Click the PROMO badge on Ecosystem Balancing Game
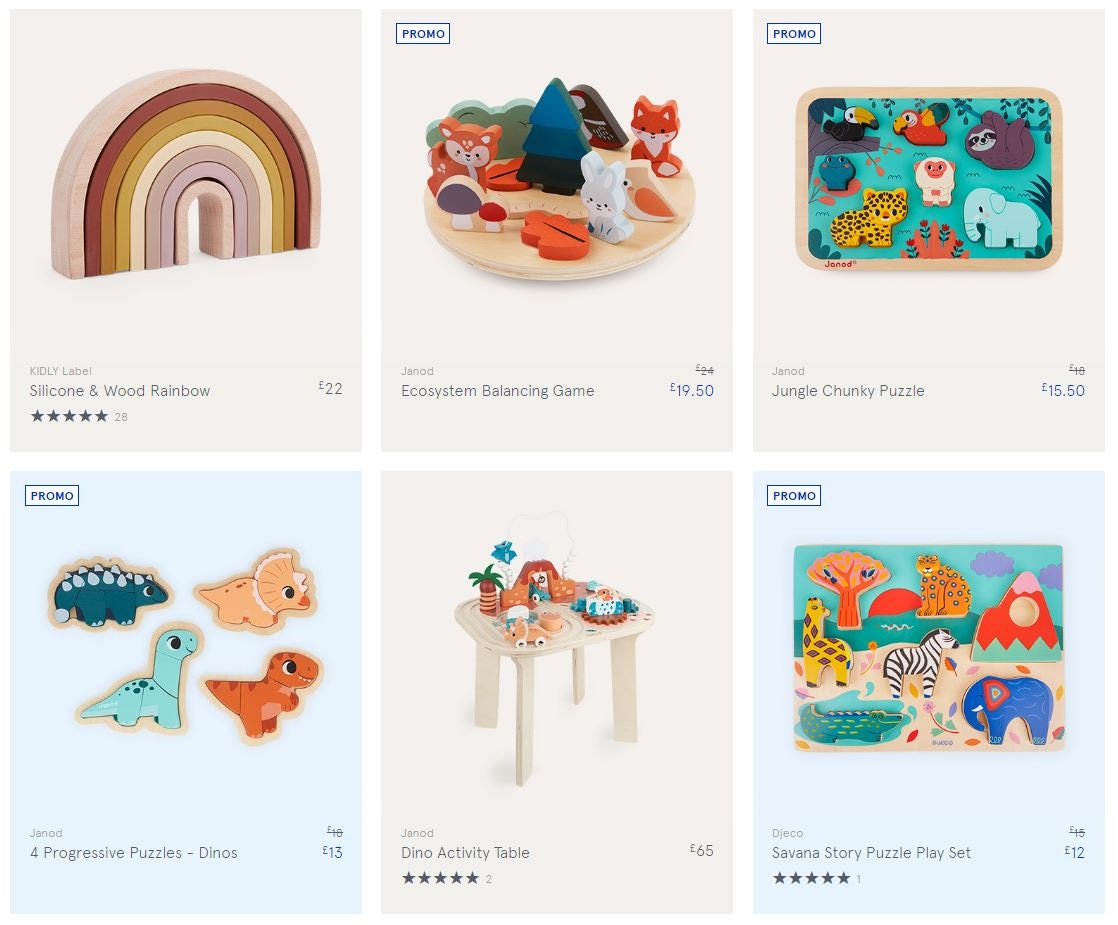Image resolution: width=1118 pixels, height=925 pixels. tap(423, 34)
